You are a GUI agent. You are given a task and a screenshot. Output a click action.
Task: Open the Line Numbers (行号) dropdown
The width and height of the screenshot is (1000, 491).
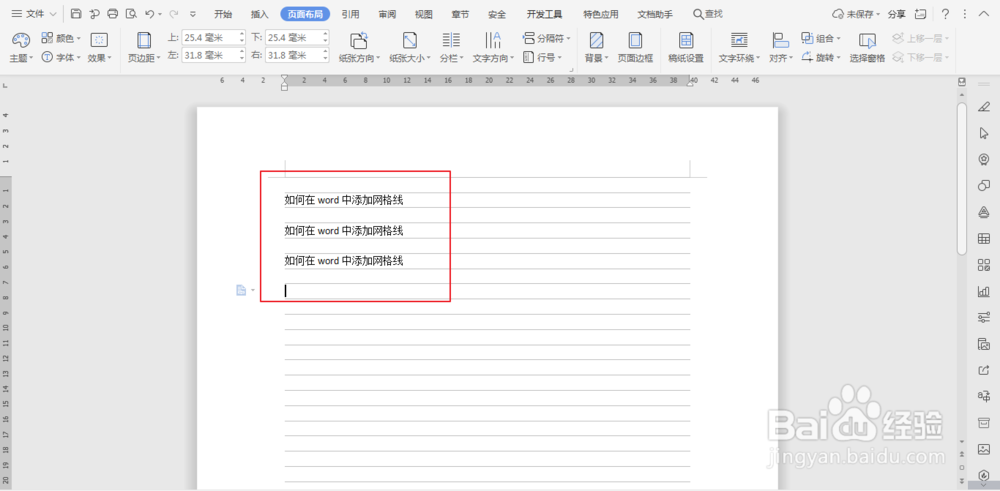542,57
